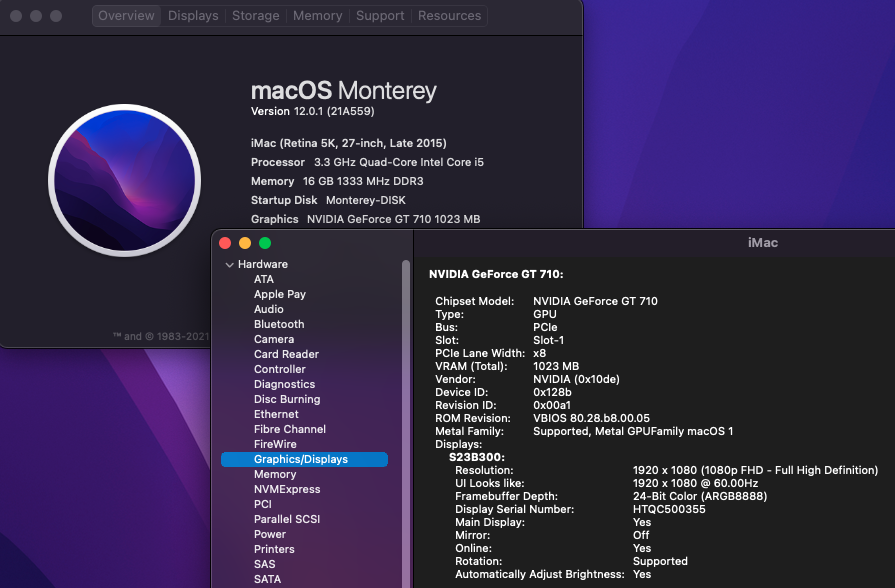Select Controller in the sidebar
The height and width of the screenshot is (588, 895).
tap(280, 369)
